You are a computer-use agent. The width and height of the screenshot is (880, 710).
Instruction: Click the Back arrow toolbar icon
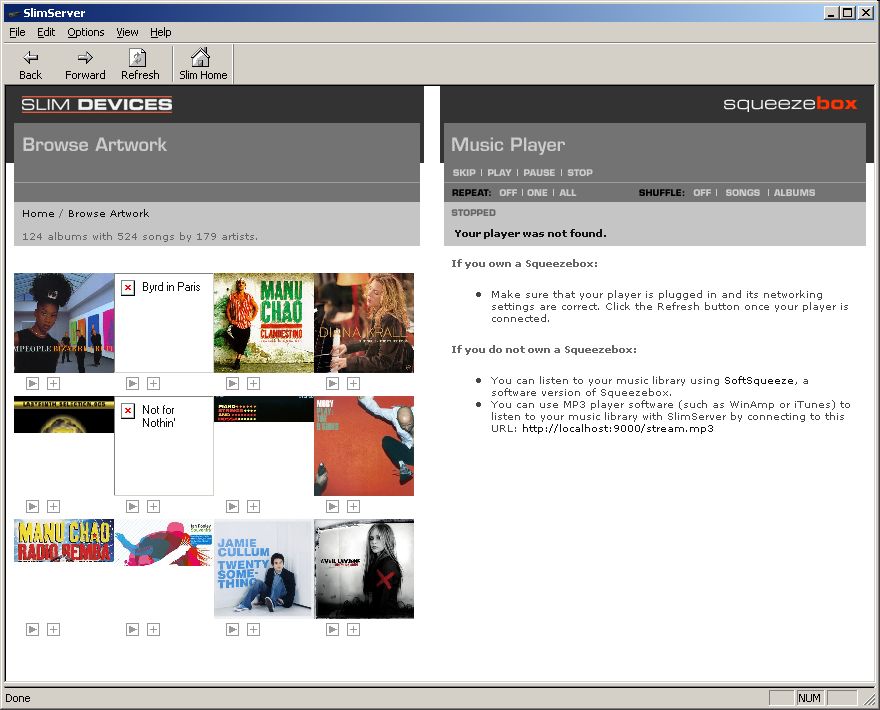pos(30,58)
